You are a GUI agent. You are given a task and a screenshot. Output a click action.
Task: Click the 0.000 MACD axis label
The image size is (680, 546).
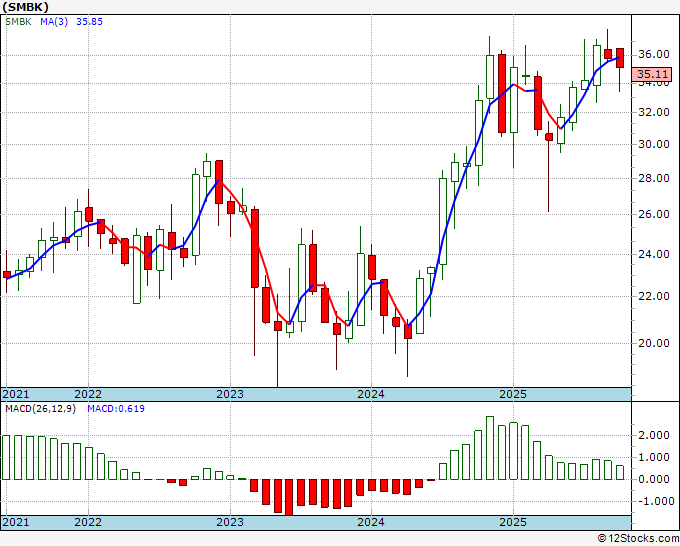click(656, 479)
